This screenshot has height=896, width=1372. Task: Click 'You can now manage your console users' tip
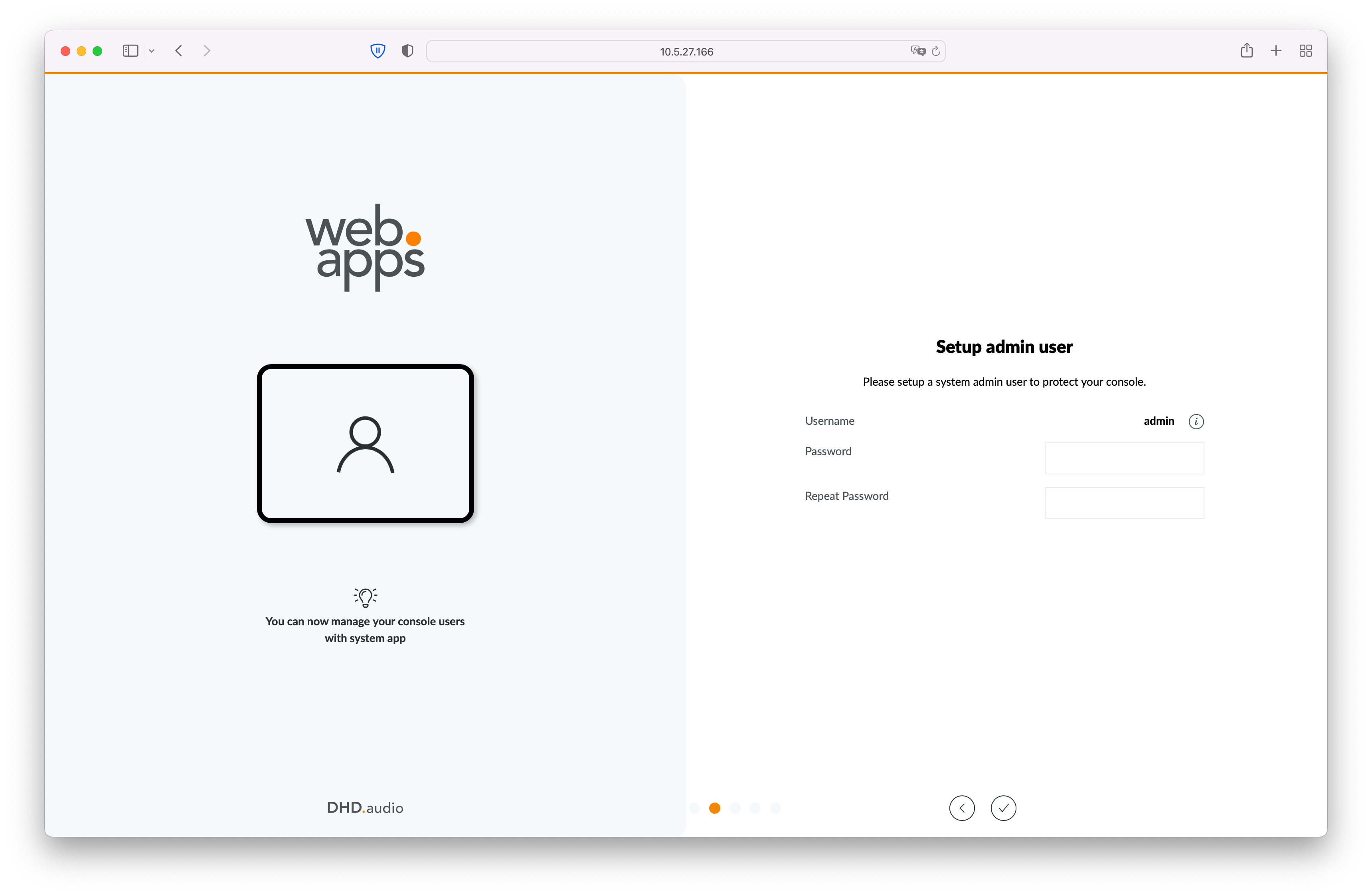pos(365,629)
